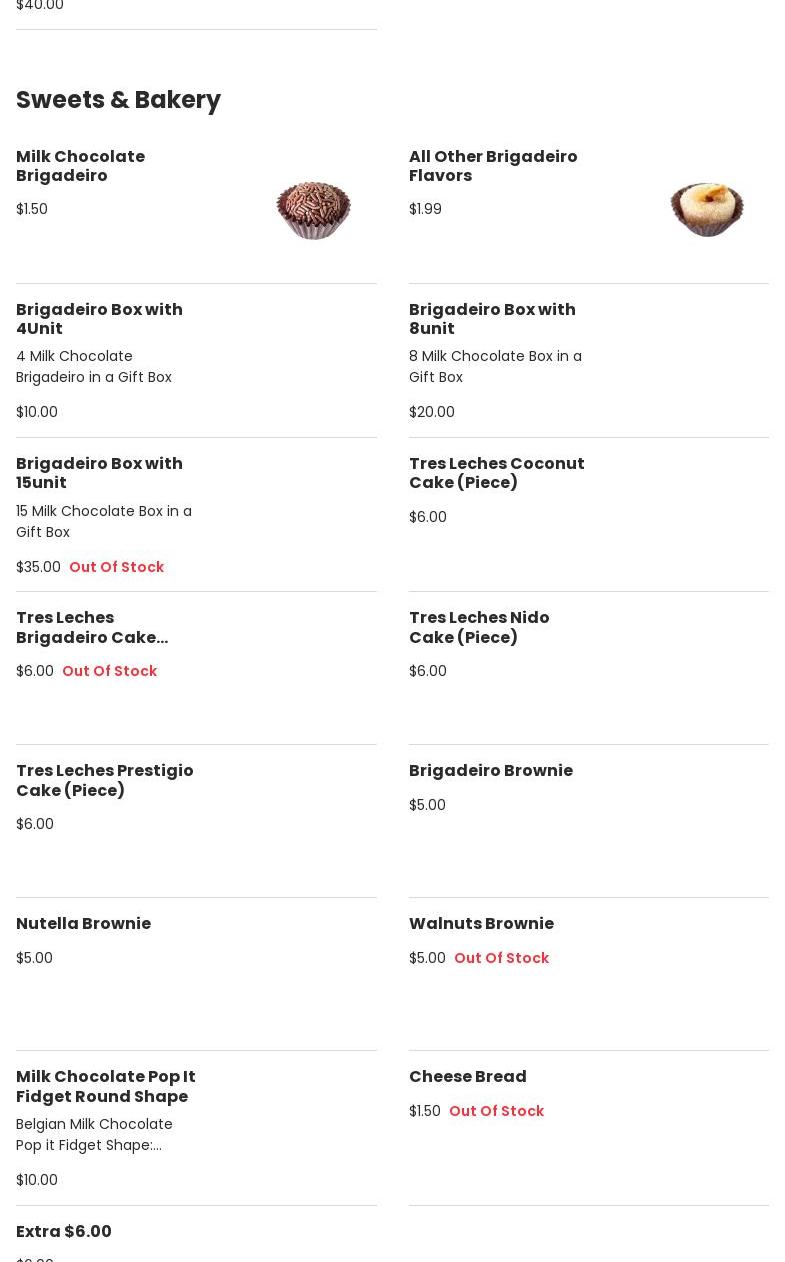785x1262 pixels.
Task: Select the Cheese Bread item
Action: (x=467, y=1077)
